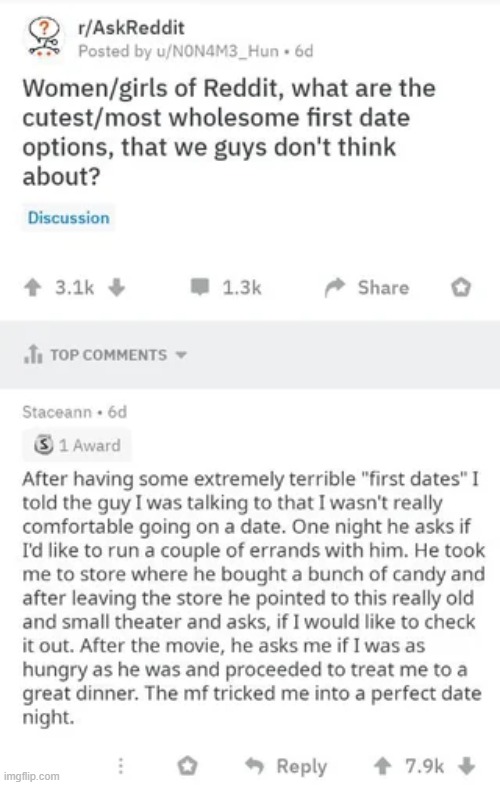Viewport: 500px width, 785px height.
Task: Click the Share arrow icon
Action: 335,287
